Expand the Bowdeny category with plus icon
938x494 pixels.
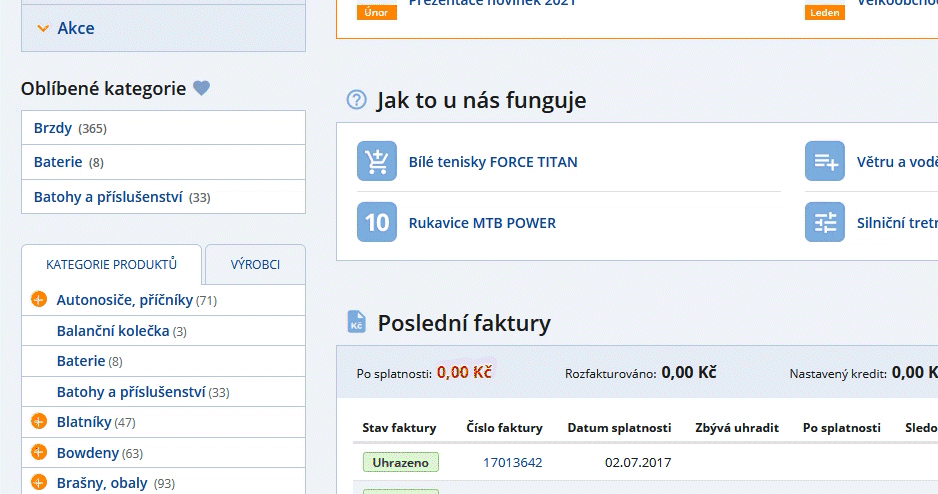coord(39,453)
